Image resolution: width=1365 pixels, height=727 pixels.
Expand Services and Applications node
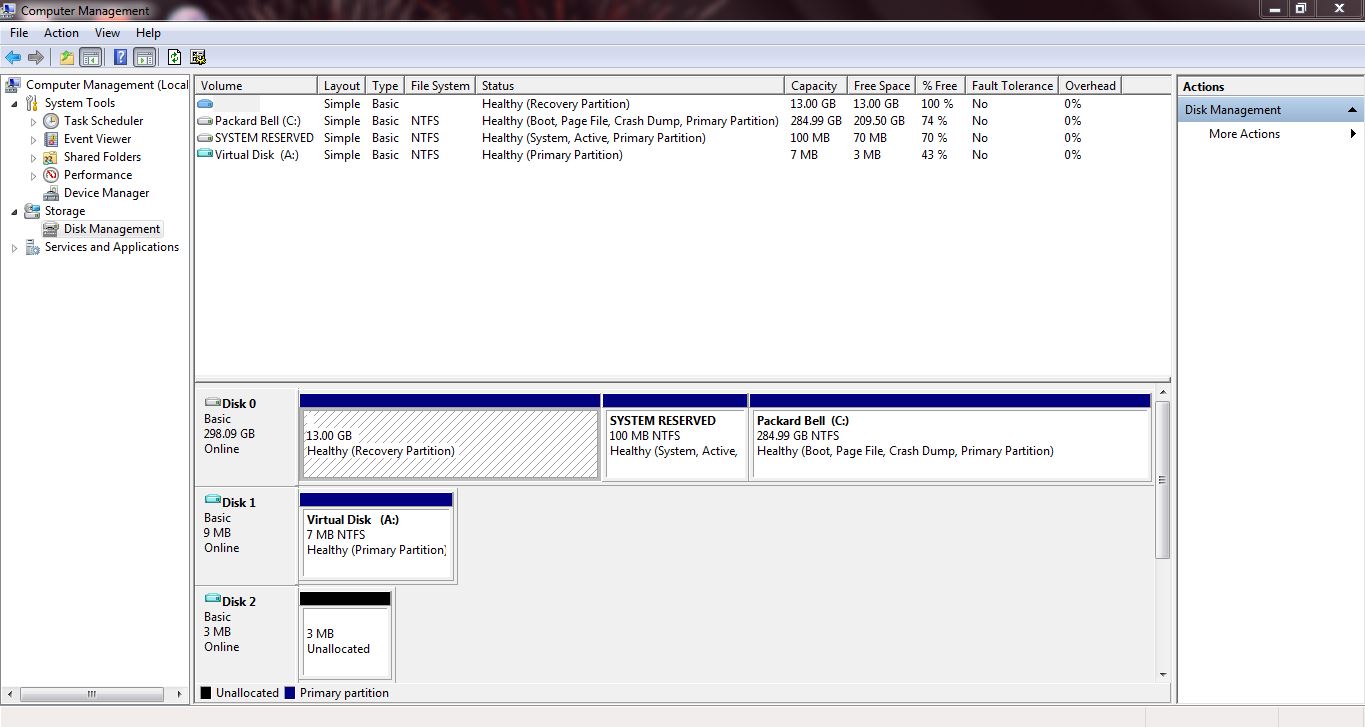pos(14,247)
